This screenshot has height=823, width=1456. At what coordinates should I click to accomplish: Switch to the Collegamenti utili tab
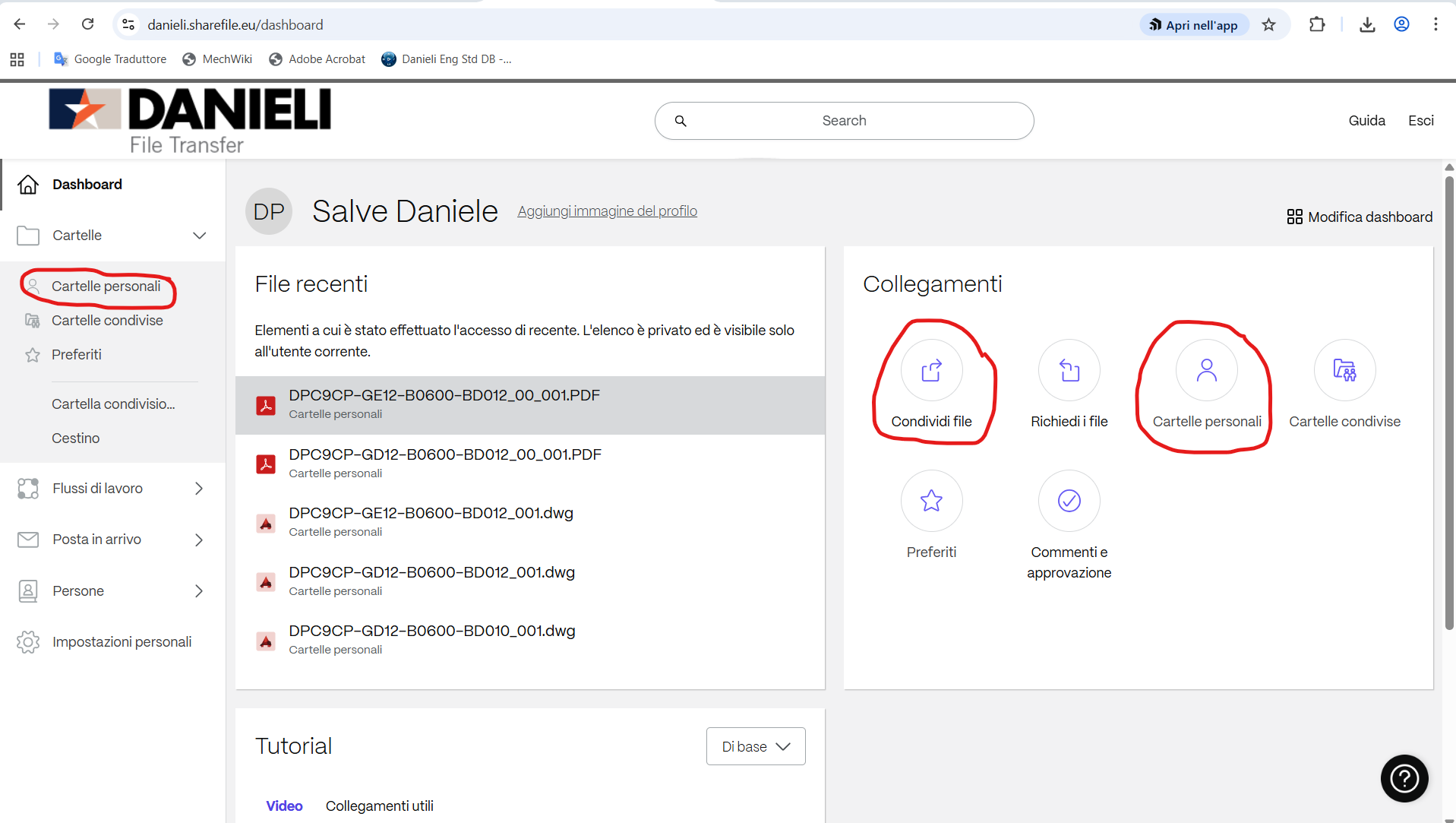(379, 806)
